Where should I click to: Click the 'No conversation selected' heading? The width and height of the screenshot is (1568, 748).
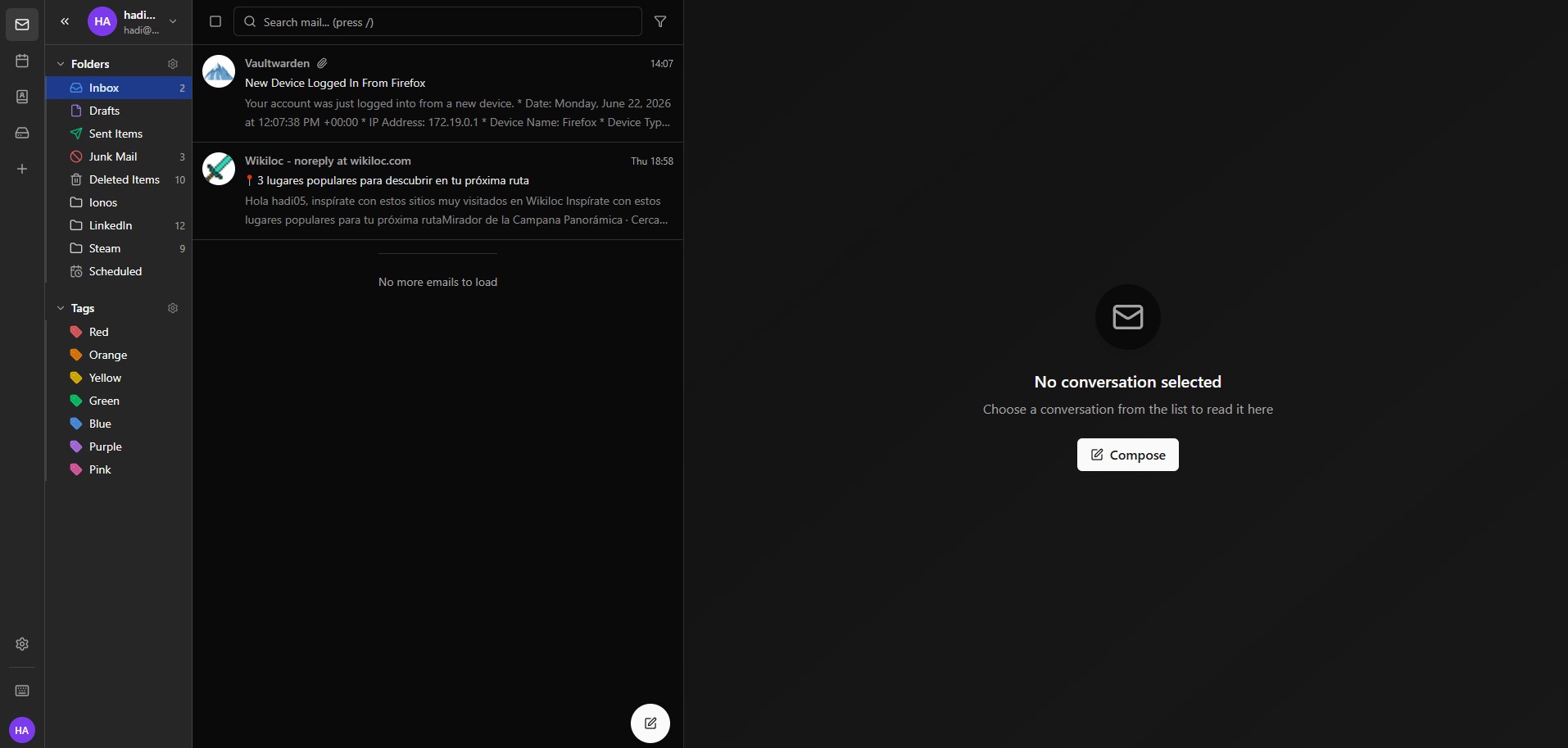point(1128,382)
